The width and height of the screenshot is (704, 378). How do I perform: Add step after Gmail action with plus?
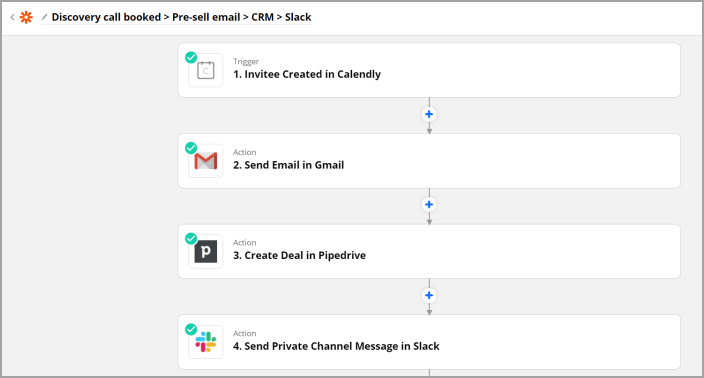[429, 205]
